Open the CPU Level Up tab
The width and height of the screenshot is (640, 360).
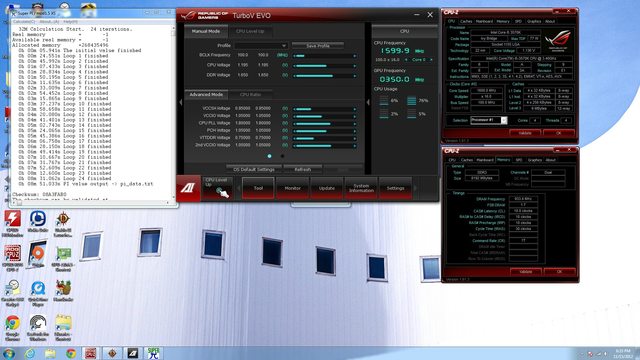250,31
